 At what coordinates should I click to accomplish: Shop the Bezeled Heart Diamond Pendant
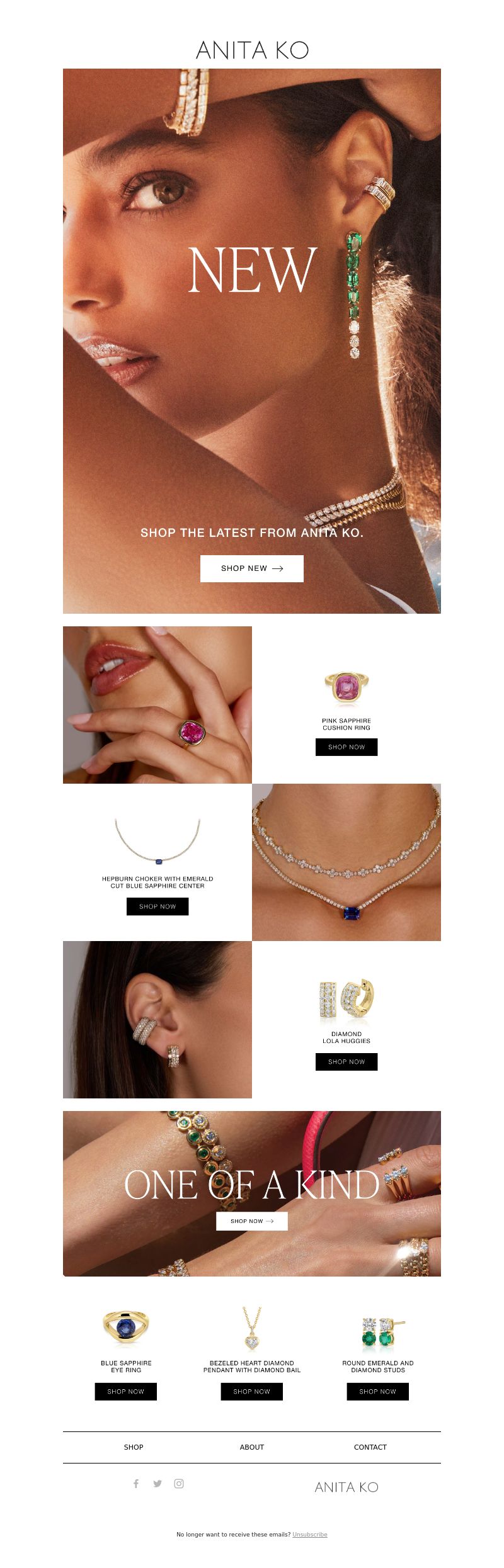coord(252,1392)
